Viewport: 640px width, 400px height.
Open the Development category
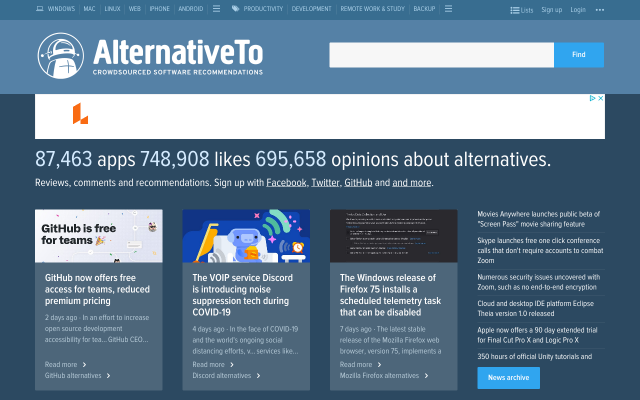(311, 9)
